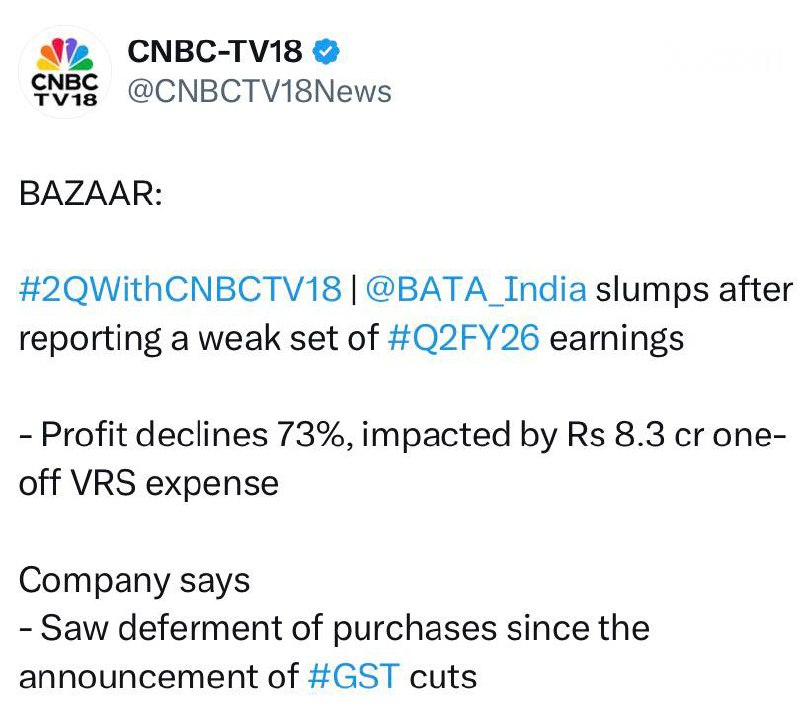The height and width of the screenshot is (727, 800).
Task: Click the "reporting a weak set of" text
Action: 198,338
